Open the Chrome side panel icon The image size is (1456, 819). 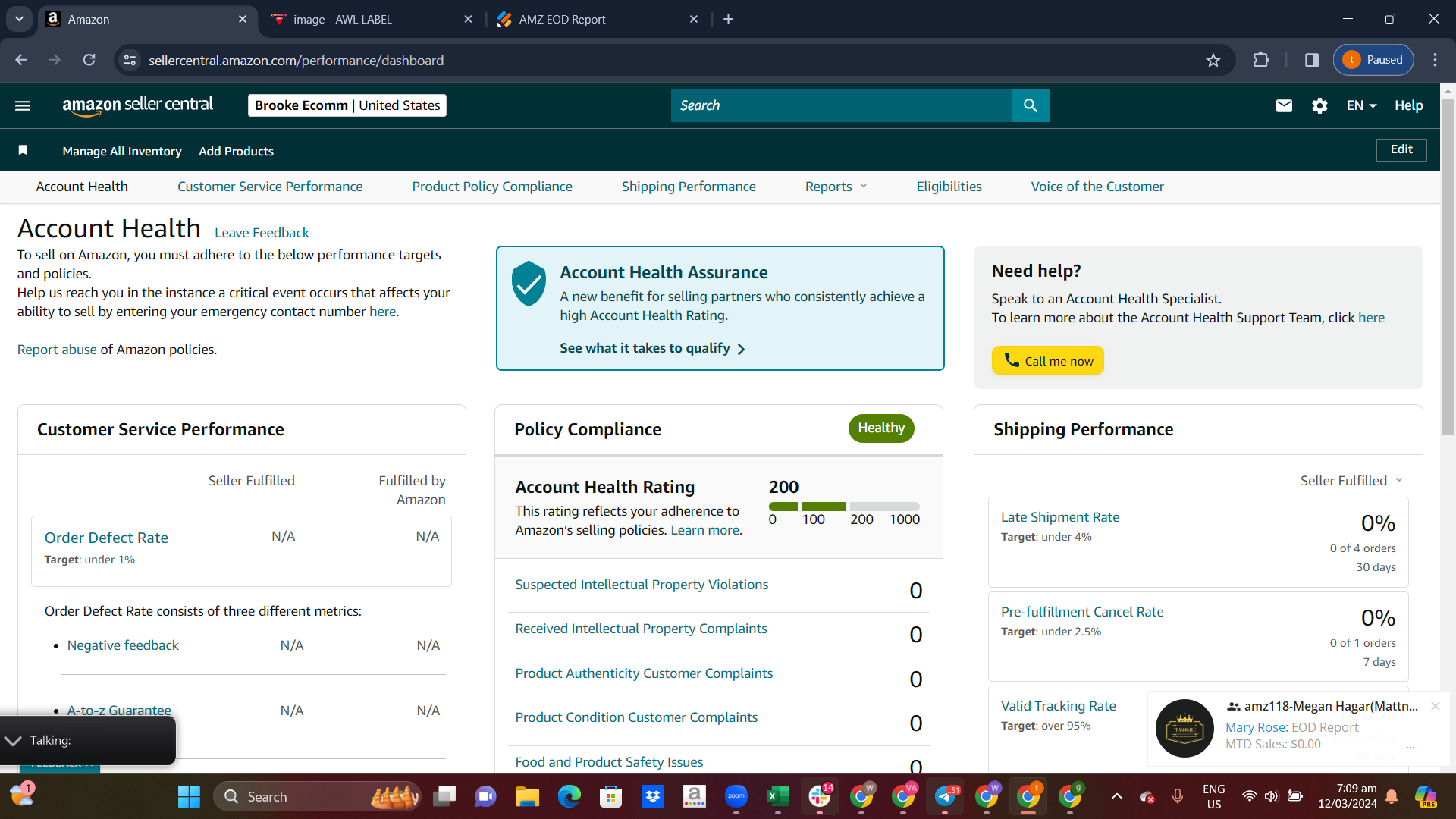1312,60
